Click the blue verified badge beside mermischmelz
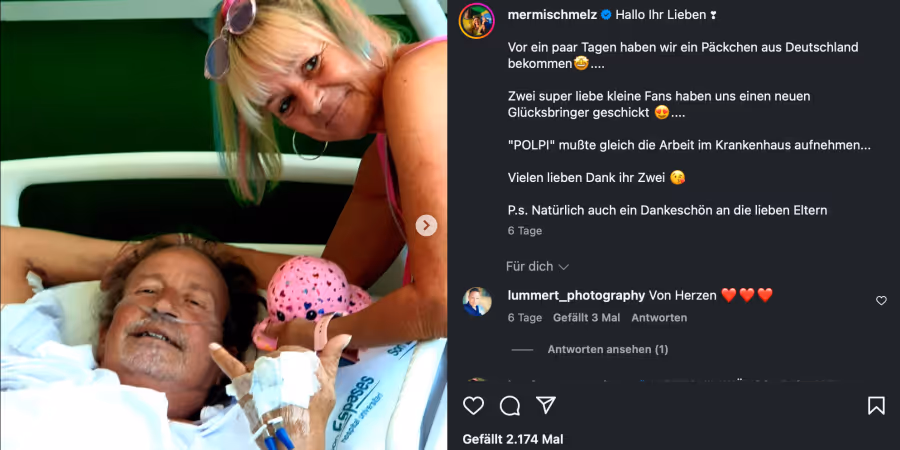 coord(606,15)
